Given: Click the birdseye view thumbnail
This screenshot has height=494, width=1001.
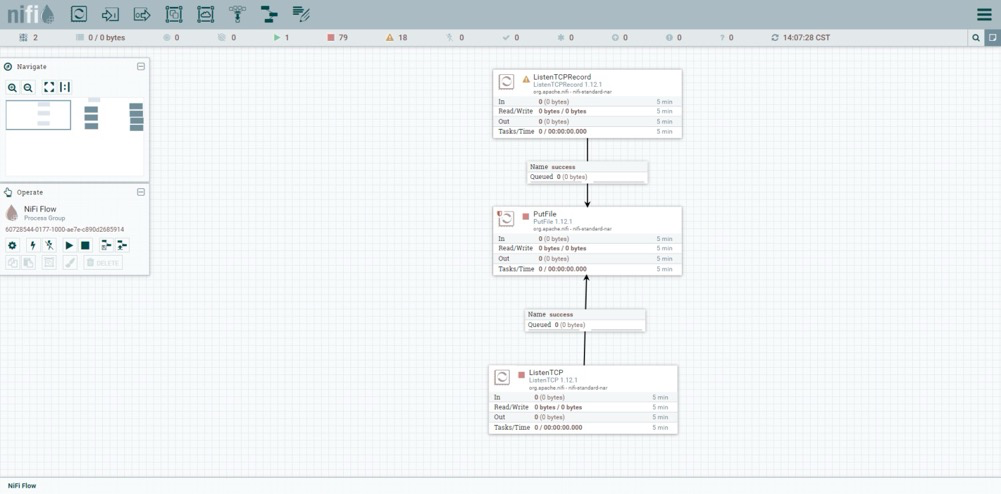Looking at the screenshot, I should click(x=75, y=137).
